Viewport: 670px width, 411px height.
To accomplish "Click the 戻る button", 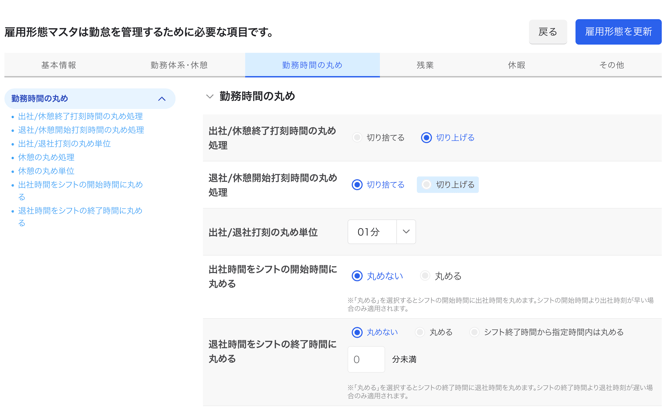I will click(x=547, y=32).
